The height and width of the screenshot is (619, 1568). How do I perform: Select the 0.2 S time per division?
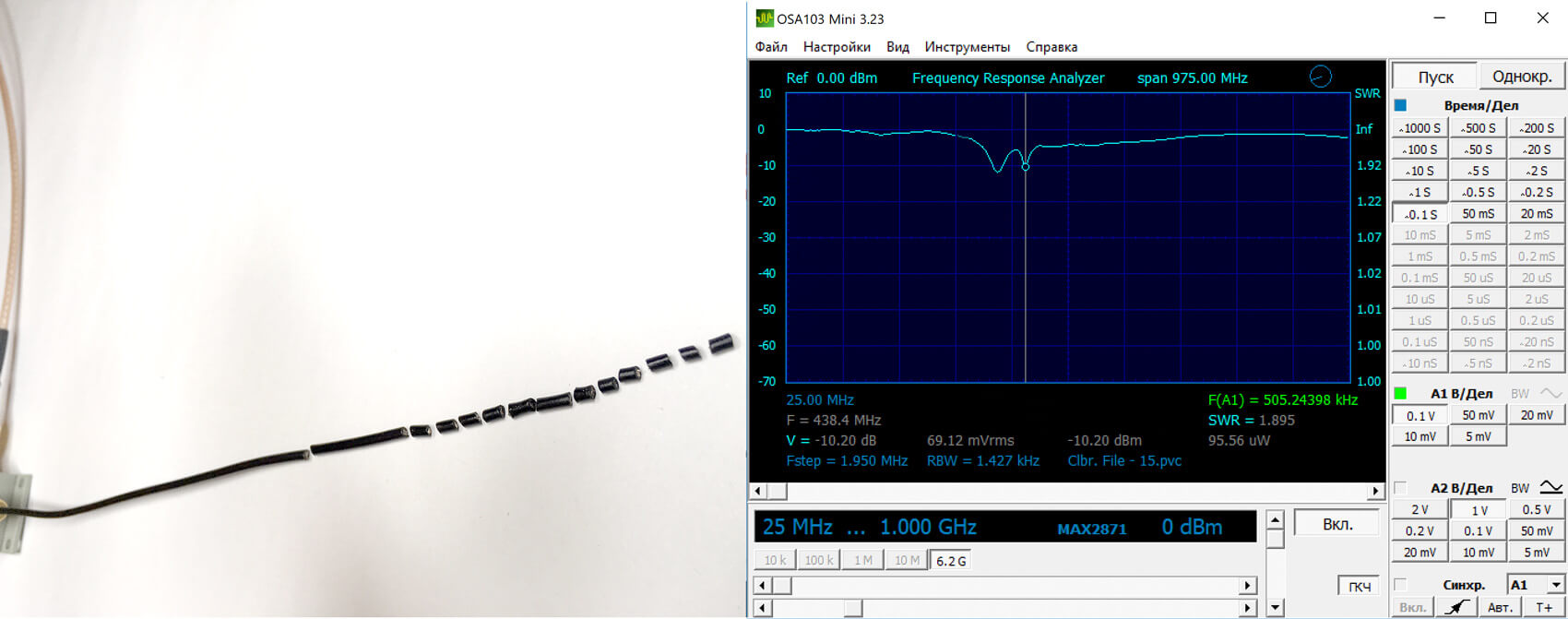point(1537,192)
